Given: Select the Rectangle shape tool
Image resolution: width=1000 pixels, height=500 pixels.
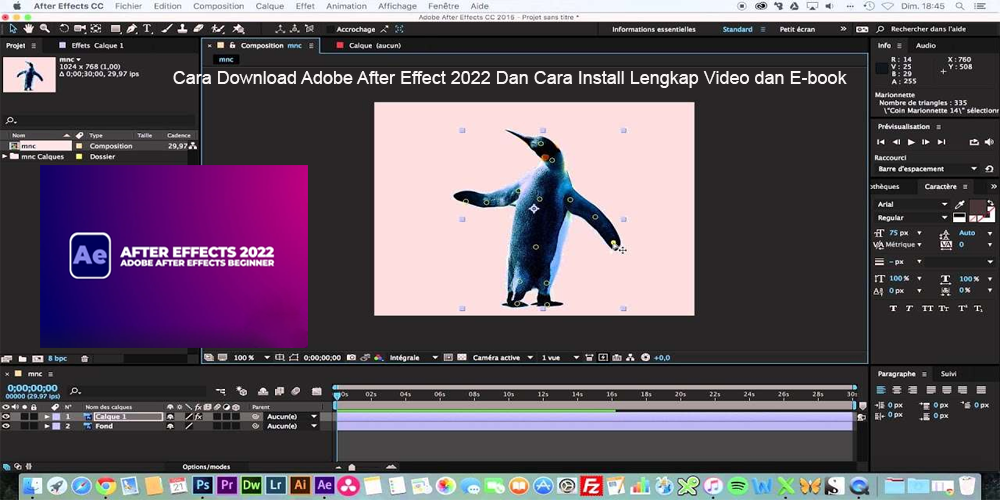Looking at the screenshot, I should coord(115,29).
